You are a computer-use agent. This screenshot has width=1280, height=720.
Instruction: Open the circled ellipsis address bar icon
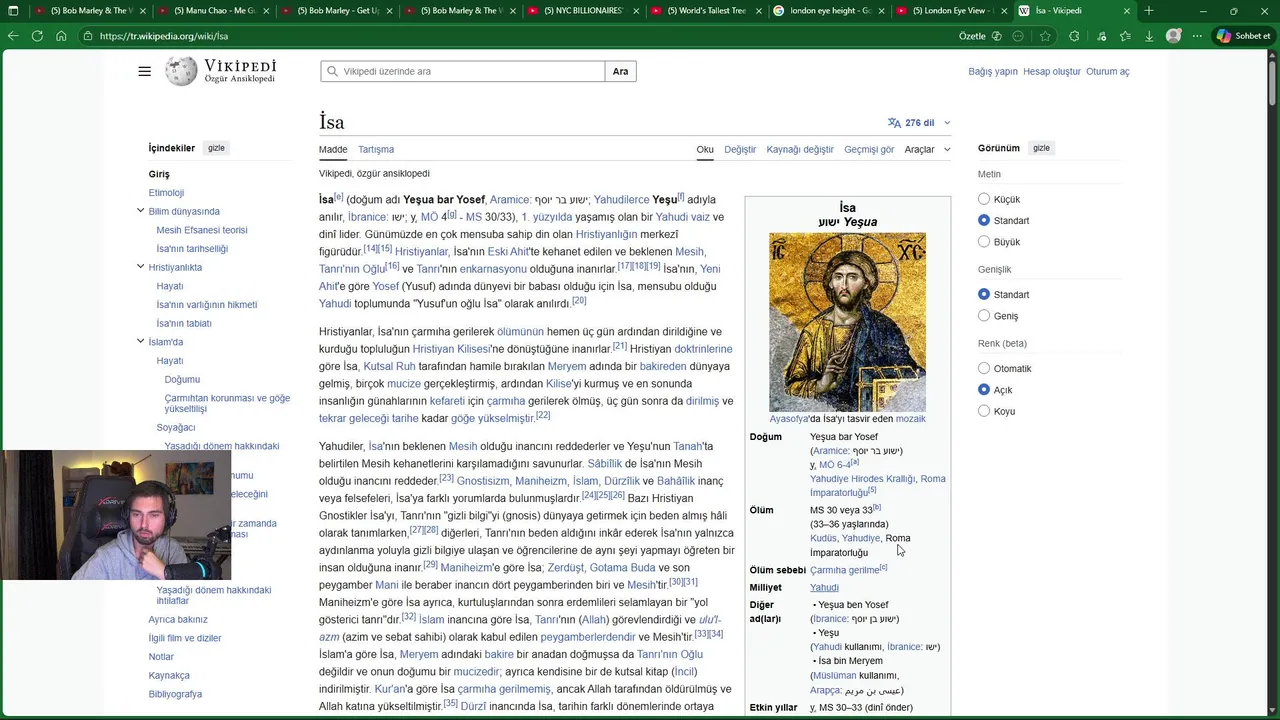pos(1018,36)
